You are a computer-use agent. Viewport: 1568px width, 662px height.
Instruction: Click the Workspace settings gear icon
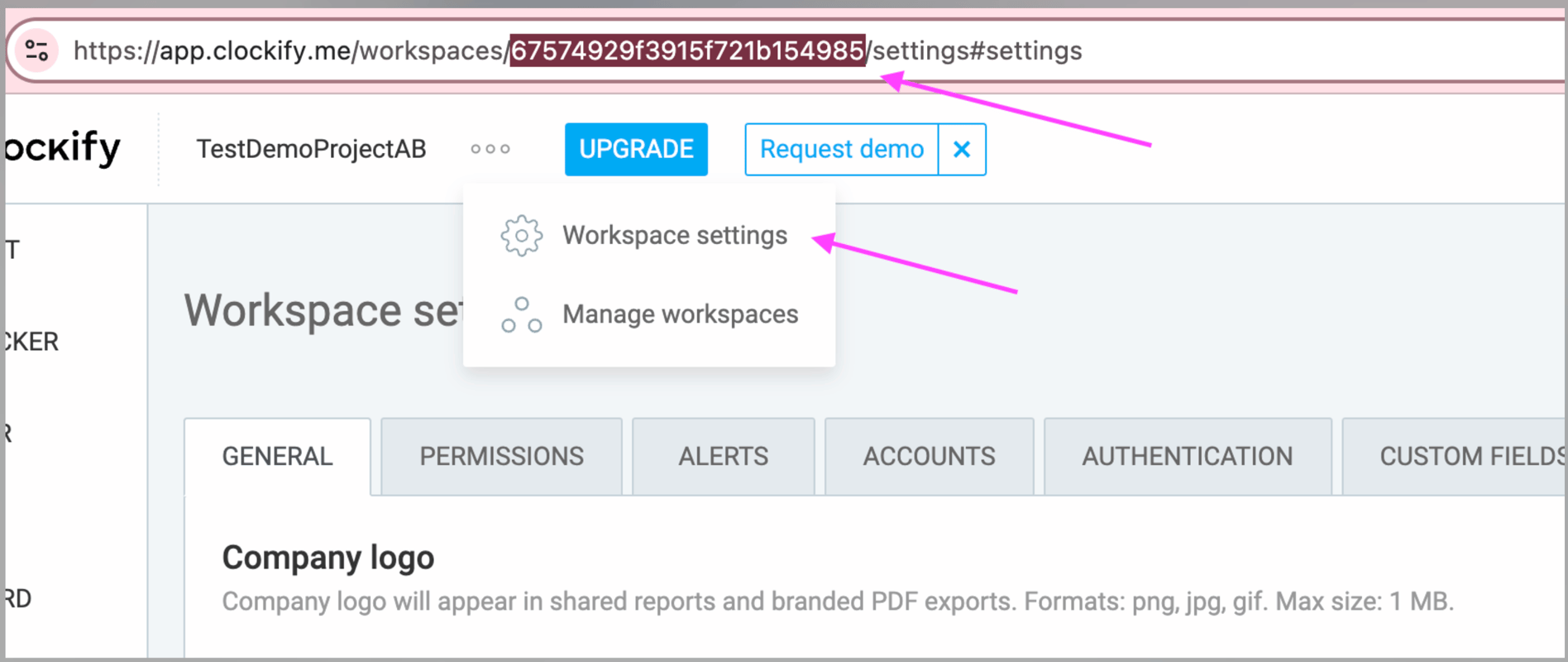(522, 236)
